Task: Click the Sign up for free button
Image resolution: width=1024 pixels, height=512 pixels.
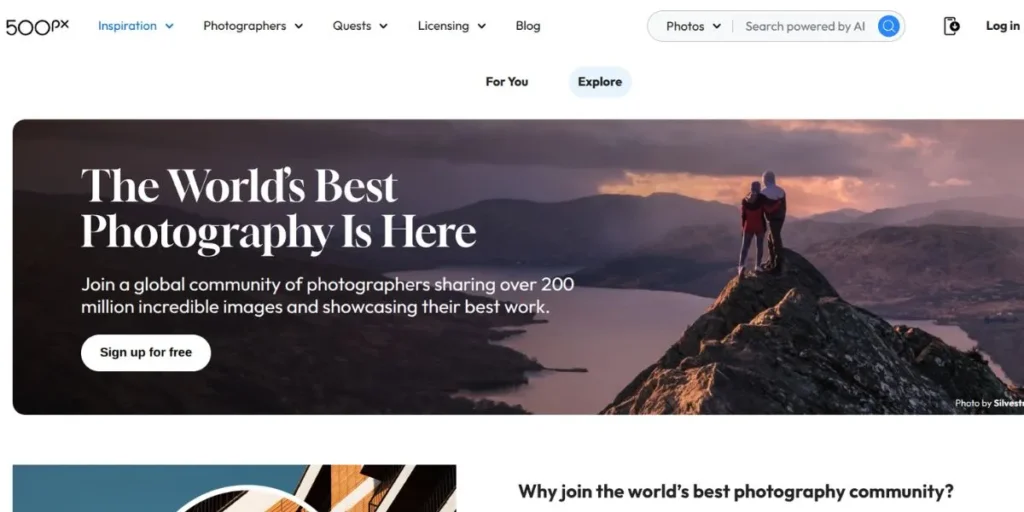Action: tap(146, 353)
